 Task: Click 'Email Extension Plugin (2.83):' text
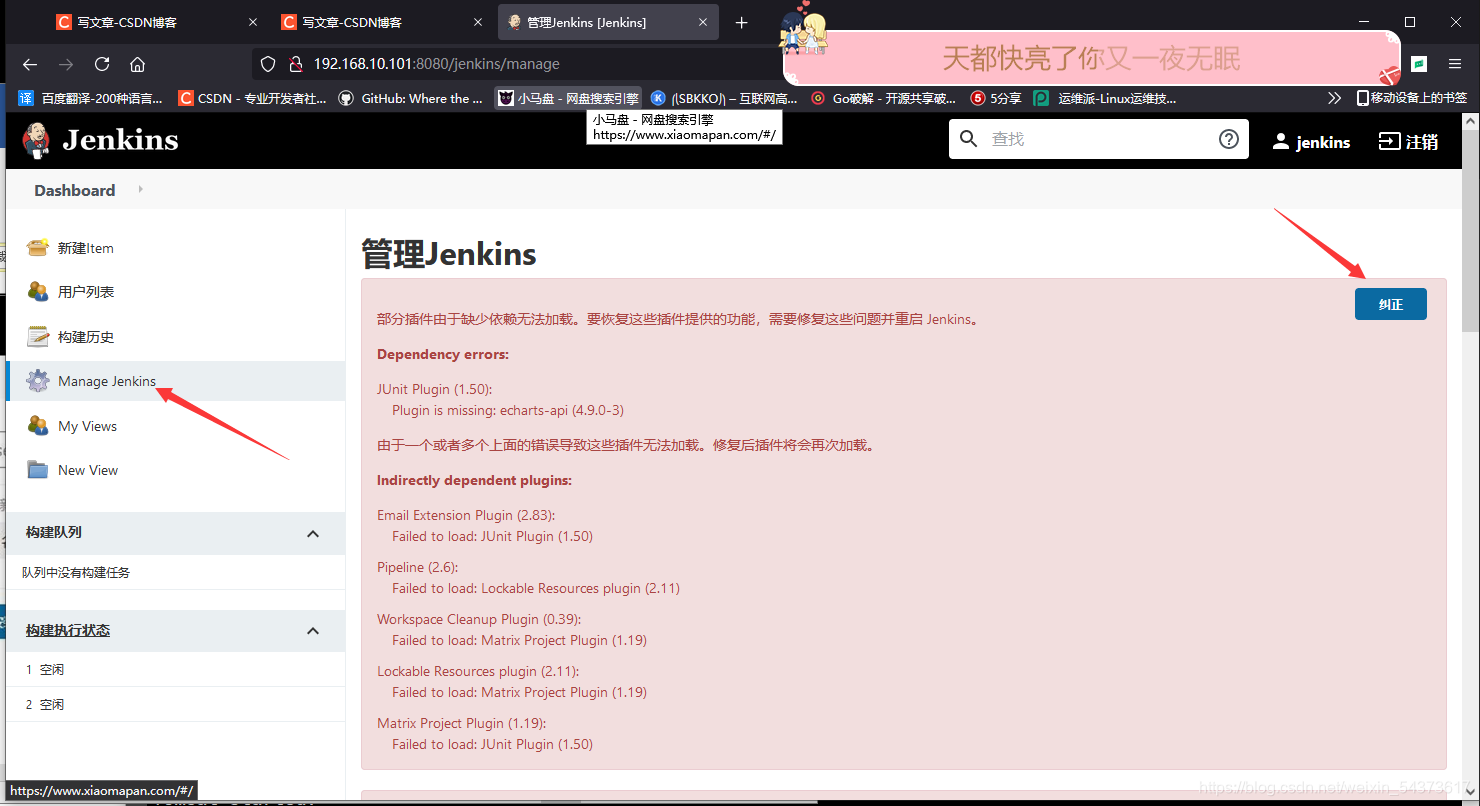click(x=466, y=515)
